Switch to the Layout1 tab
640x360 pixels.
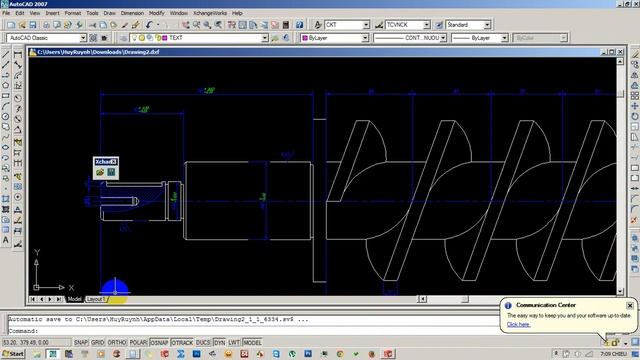click(x=96, y=299)
